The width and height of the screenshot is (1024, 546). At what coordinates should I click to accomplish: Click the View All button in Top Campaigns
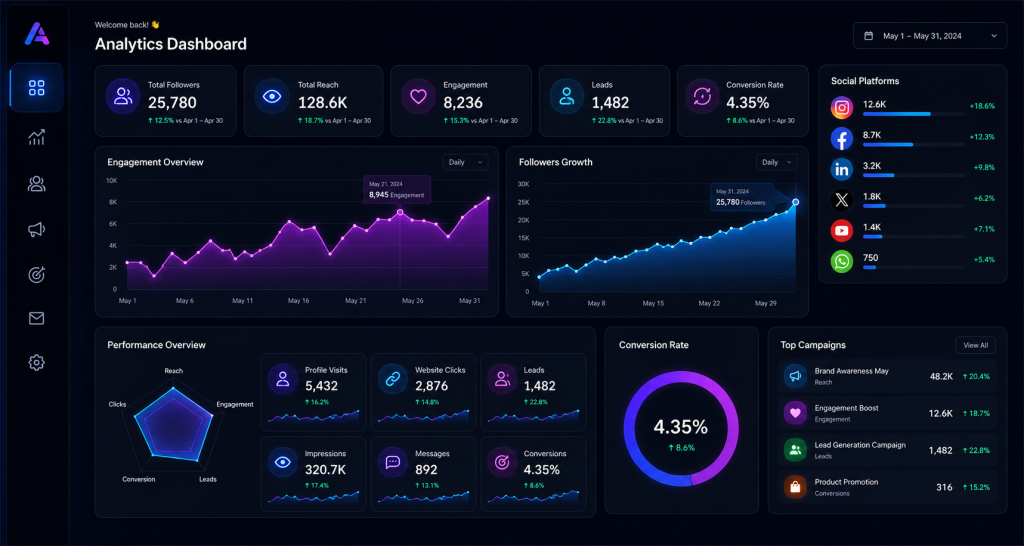(976, 345)
